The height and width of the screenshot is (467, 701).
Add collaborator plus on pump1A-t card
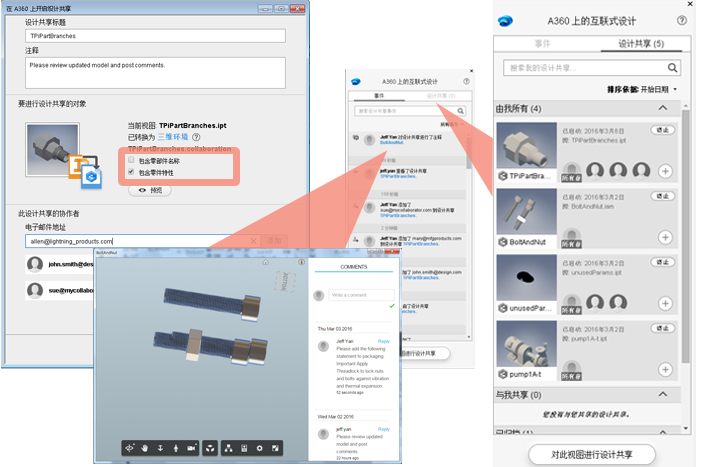[x=665, y=370]
